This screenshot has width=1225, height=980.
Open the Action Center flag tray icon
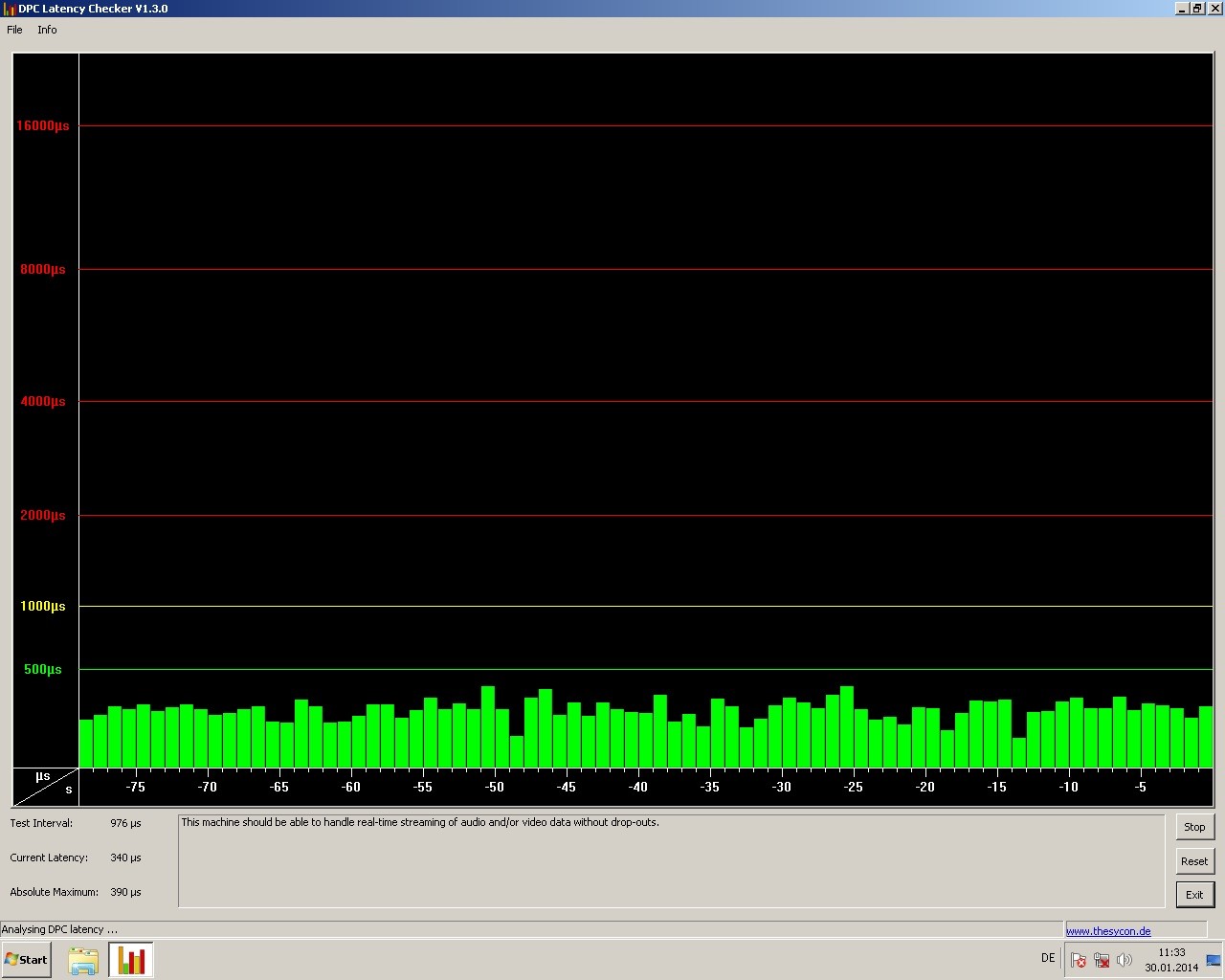point(1079,960)
